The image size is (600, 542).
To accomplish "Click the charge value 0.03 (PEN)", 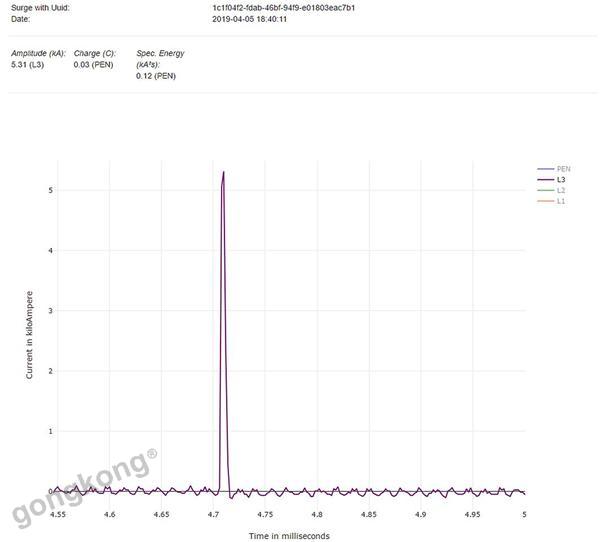I will (x=95, y=64).
